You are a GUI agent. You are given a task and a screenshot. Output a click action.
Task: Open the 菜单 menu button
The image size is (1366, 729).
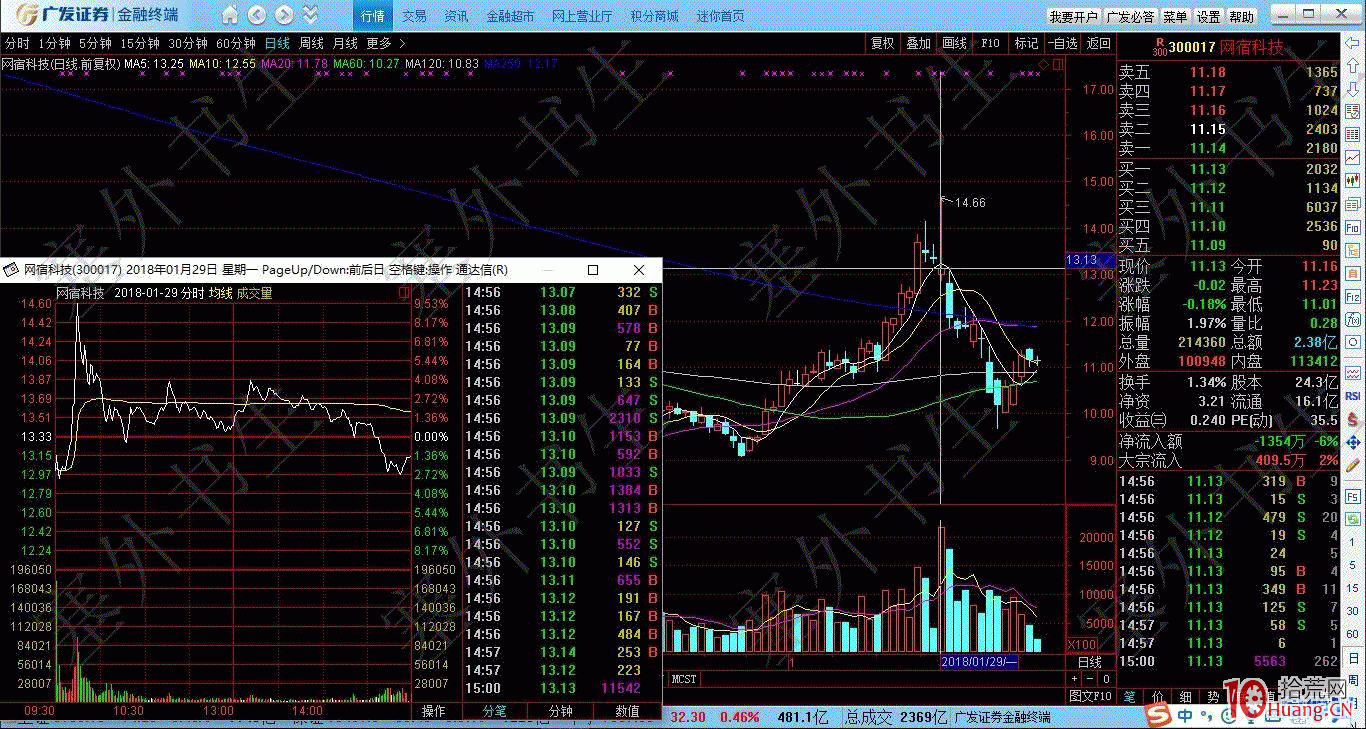coord(1176,17)
